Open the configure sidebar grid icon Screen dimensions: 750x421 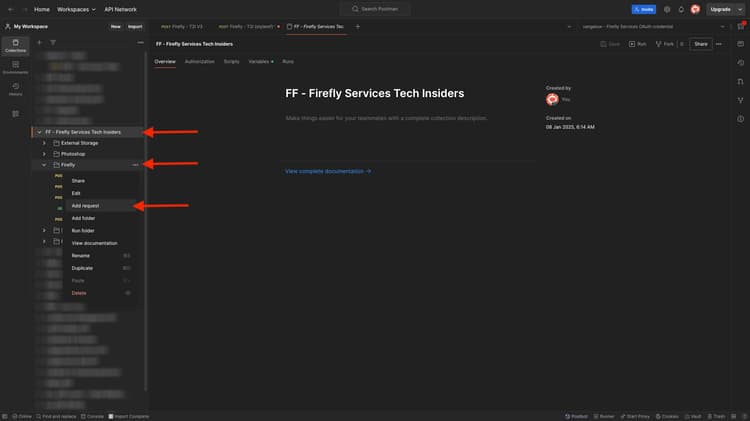(x=15, y=114)
